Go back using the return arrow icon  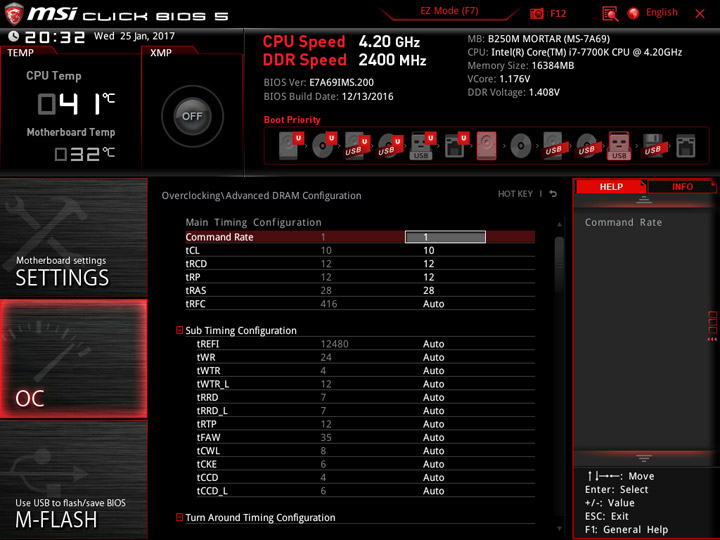[x=553, y=194]
